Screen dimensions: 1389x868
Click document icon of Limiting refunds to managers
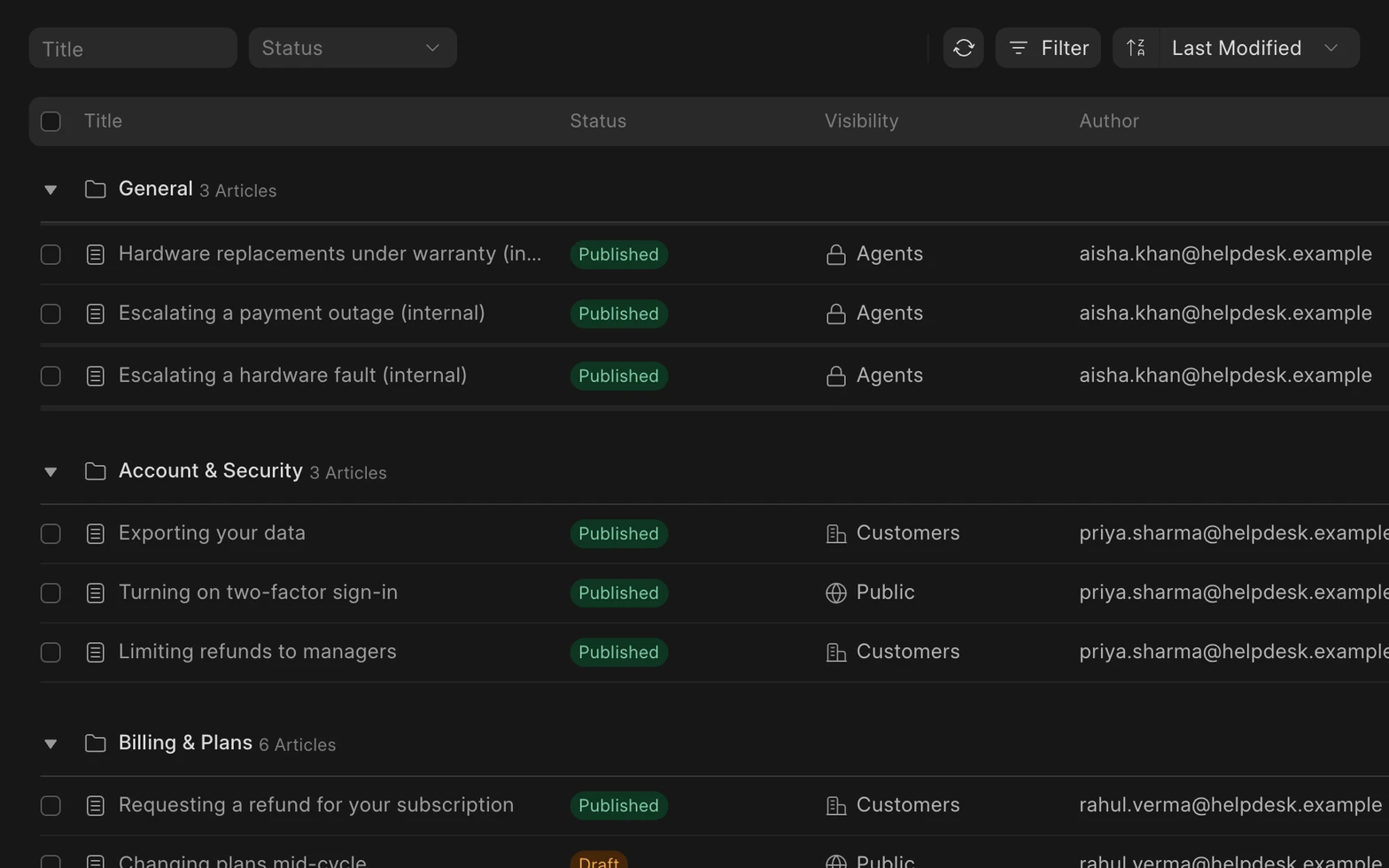(95, 653)
